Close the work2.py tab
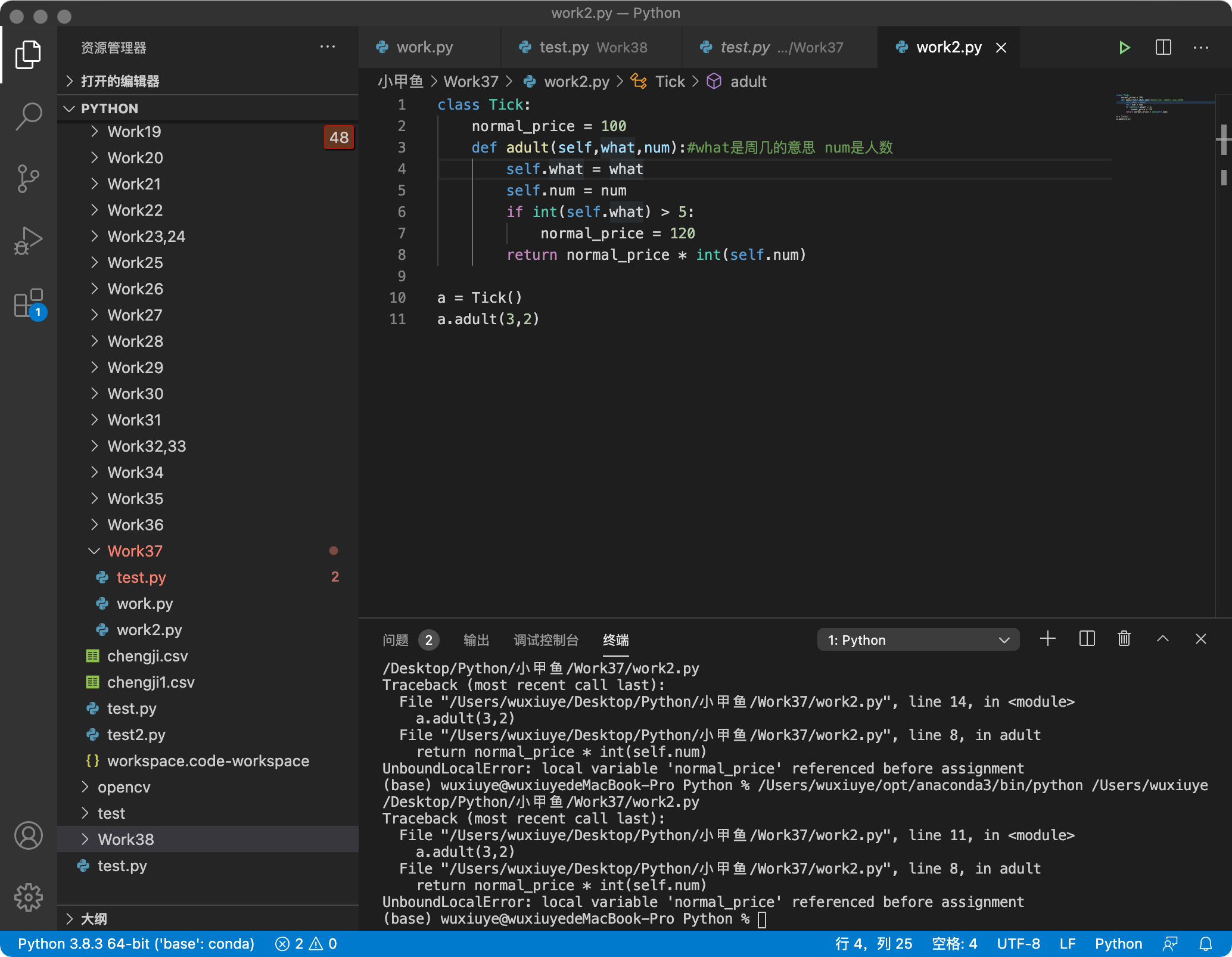The width and height of the screenshot is (1232, 957). tap(1001, 48)
